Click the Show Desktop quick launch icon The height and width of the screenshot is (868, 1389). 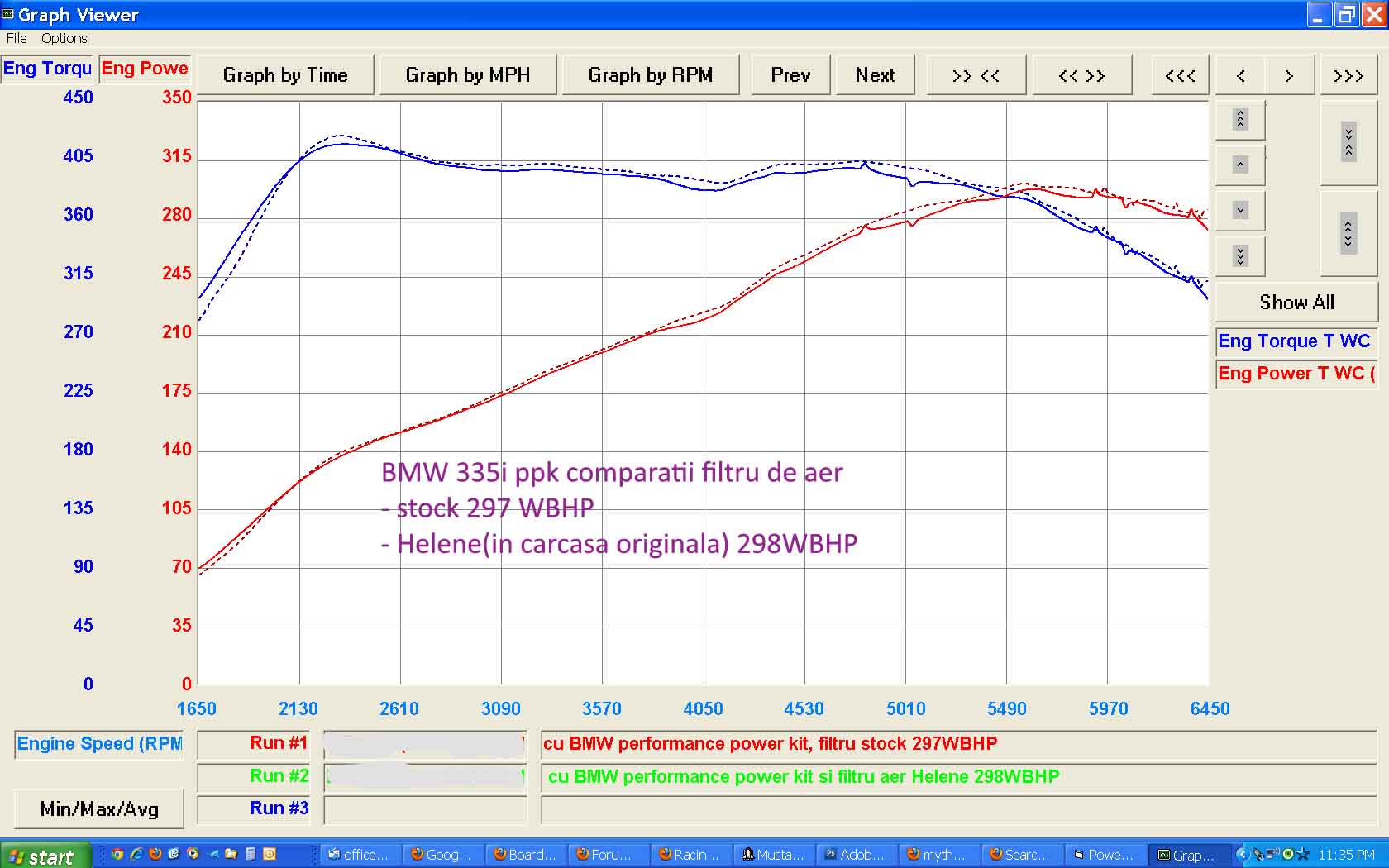(x=213, y=855)
